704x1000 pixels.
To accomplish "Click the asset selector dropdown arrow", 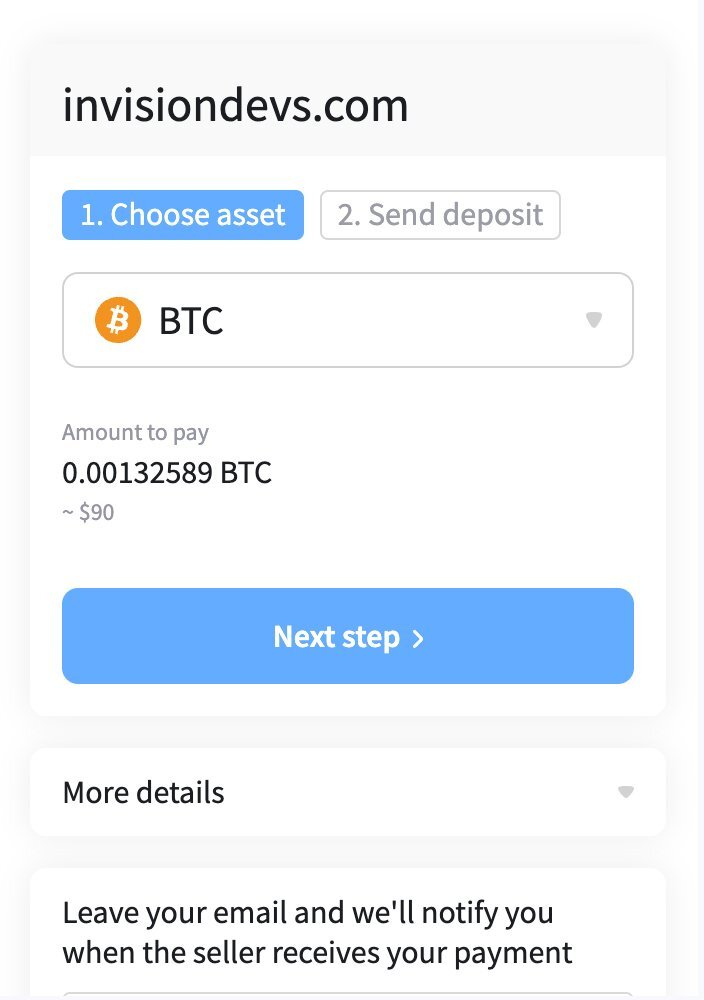I will 594,320.
